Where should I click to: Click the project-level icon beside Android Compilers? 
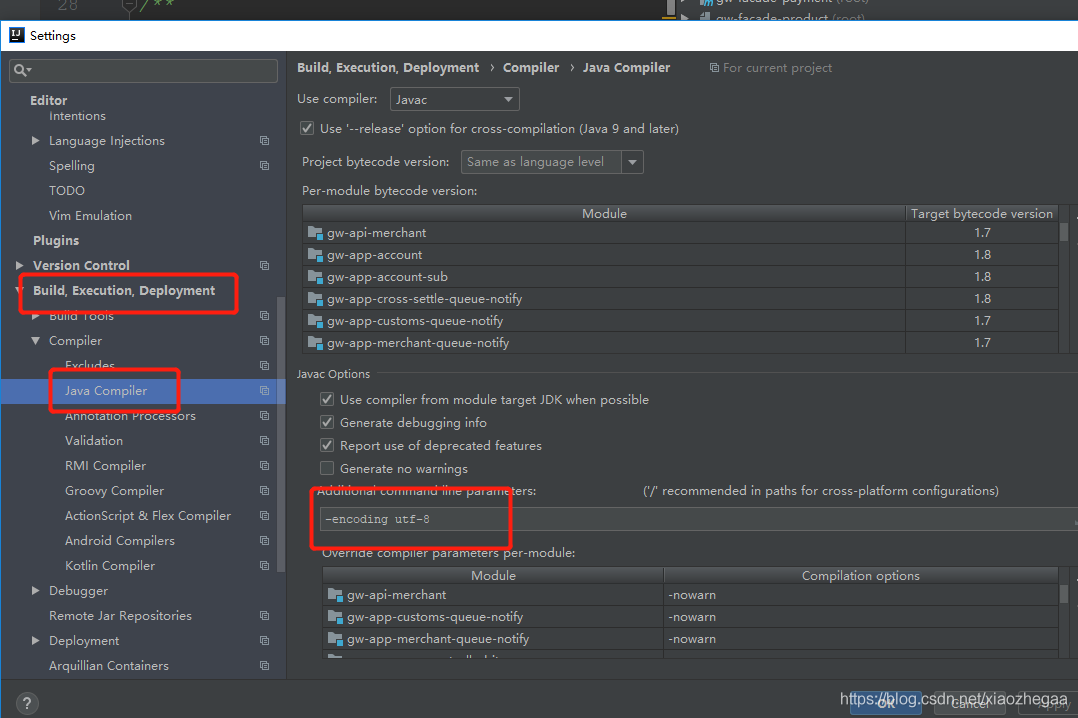tap(264, 541)
